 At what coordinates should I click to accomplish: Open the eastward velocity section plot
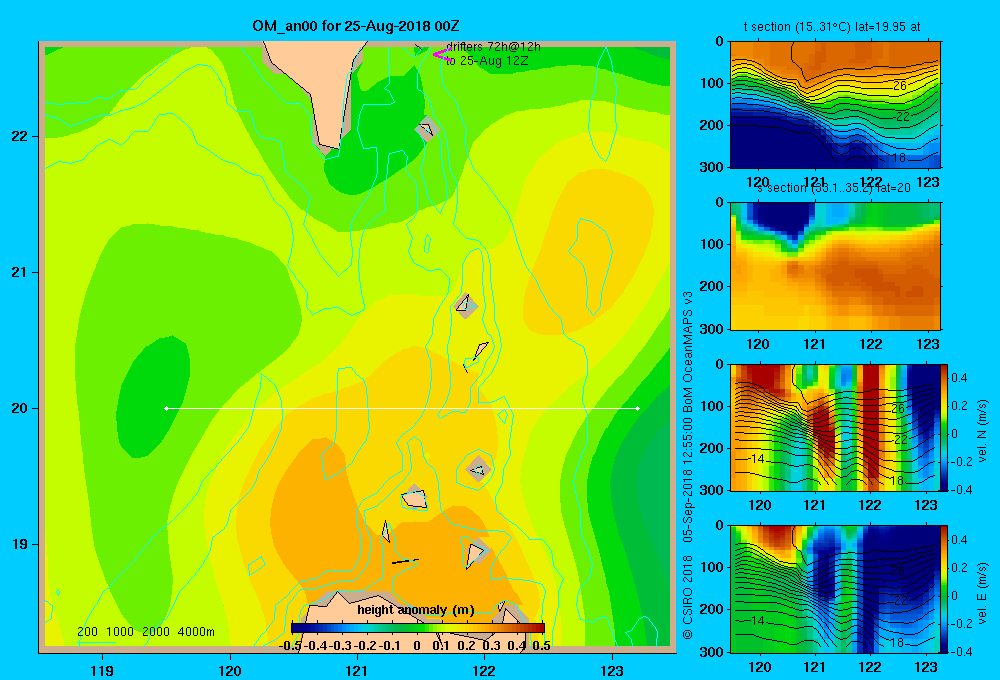(x=835, y=589)
